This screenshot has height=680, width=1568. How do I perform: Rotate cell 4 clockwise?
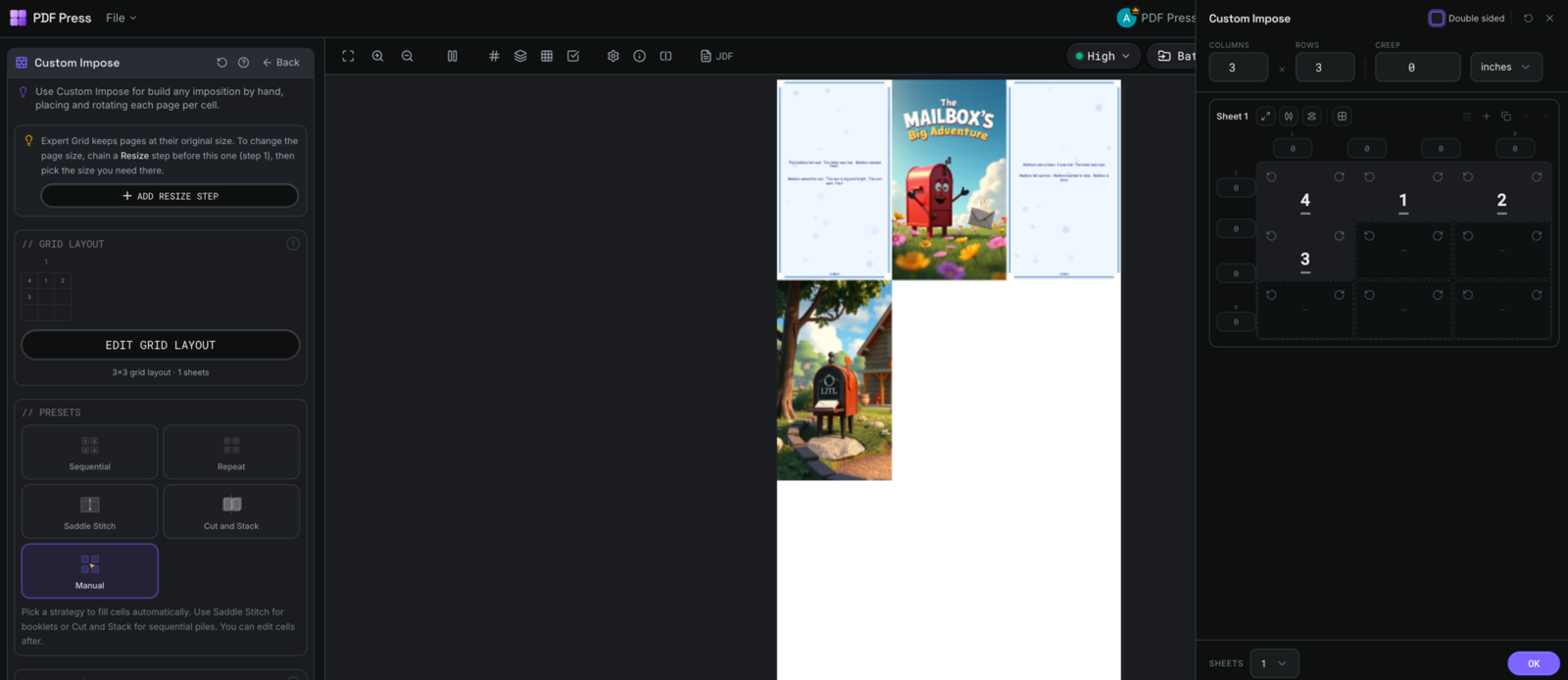pyautogui.click(x=1339, y=177)
